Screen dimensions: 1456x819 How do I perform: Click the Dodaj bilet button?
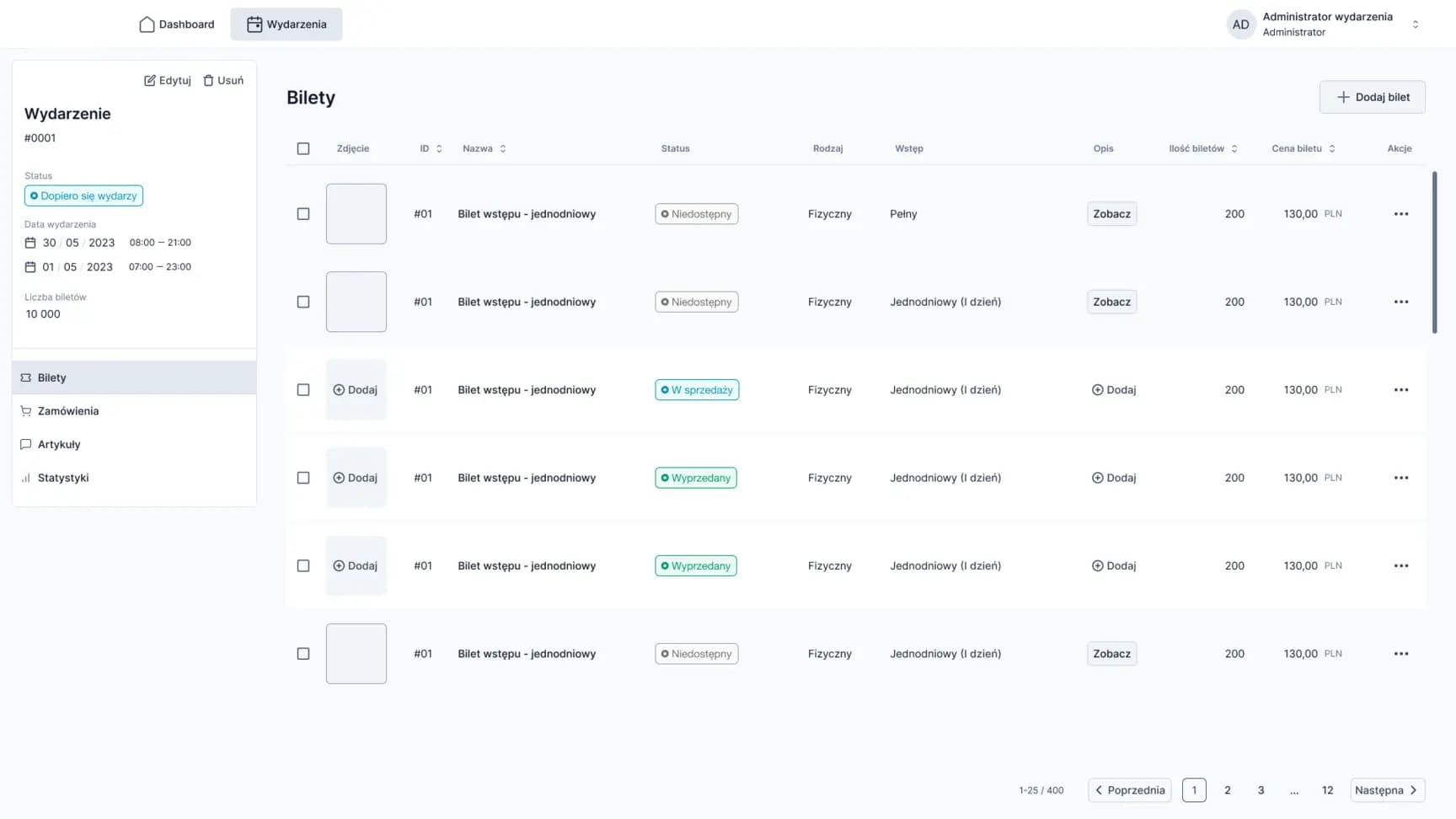[x=1372, y=97]
